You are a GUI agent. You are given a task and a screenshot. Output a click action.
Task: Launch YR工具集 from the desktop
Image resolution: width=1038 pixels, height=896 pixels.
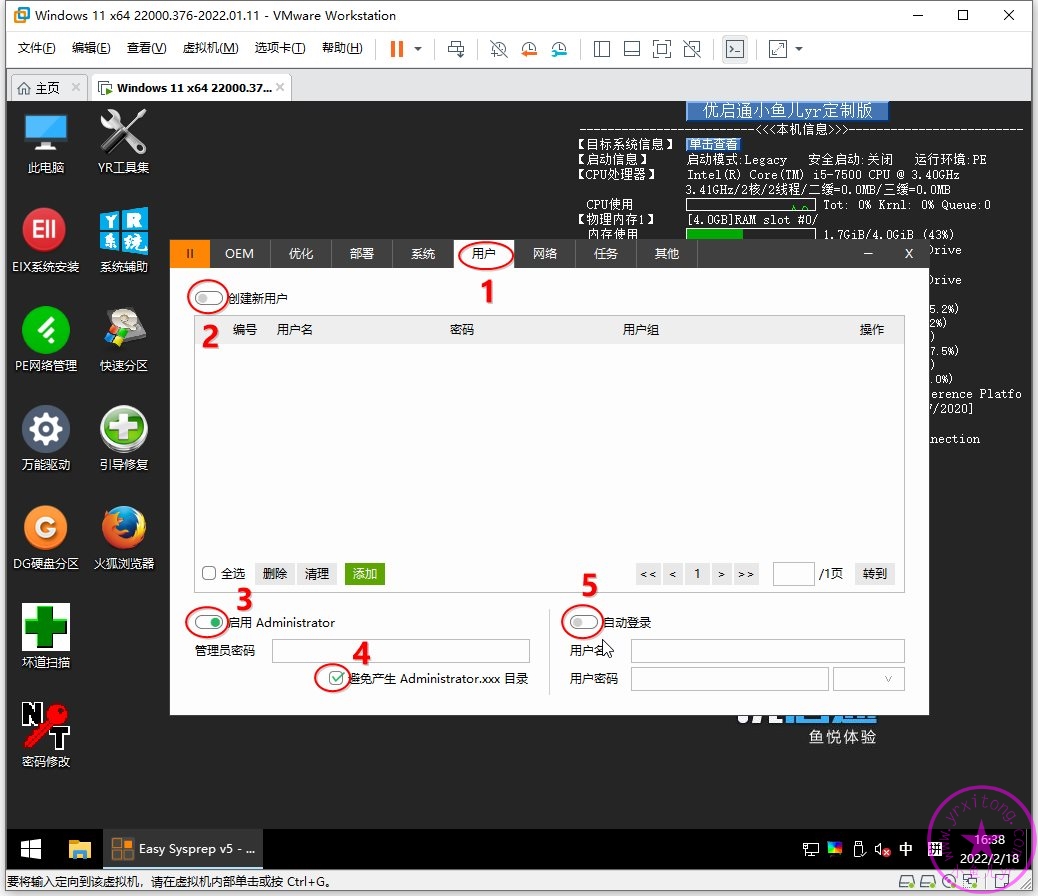123,143
